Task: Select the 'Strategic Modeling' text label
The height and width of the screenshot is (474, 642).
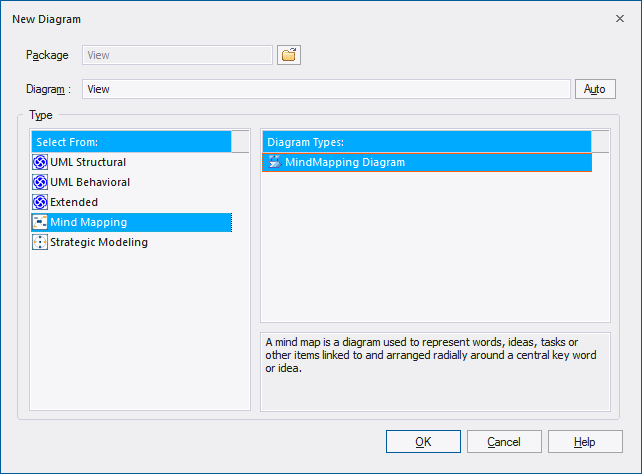Action: tap(99, 242)
